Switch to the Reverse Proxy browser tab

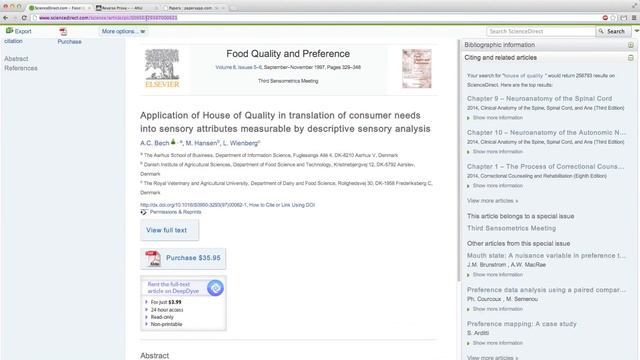127,8
